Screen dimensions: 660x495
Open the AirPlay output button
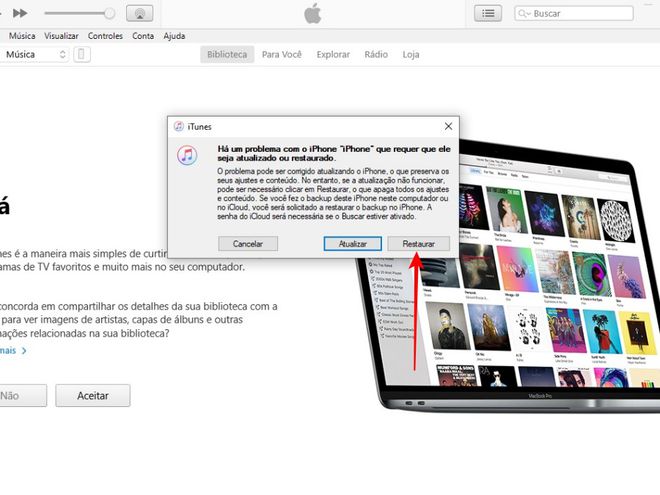click(140, 13)
